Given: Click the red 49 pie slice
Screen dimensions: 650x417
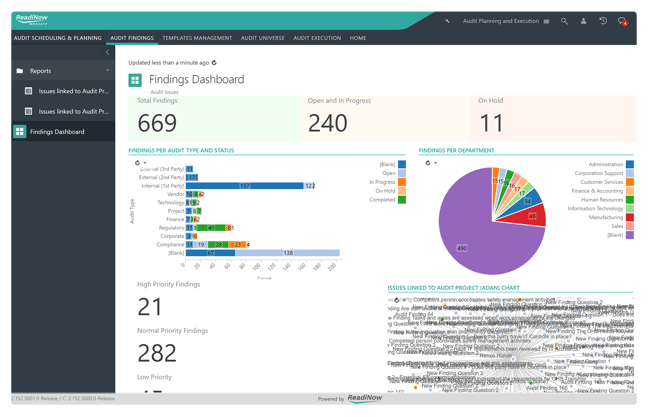Looking at the screenshot, I should tap(530, 216).
